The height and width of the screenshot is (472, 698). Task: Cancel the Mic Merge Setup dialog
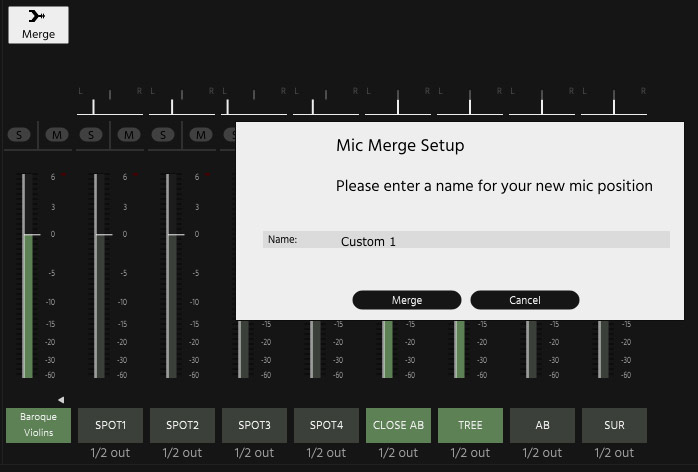pyautogui.click(x=525, y=300)
